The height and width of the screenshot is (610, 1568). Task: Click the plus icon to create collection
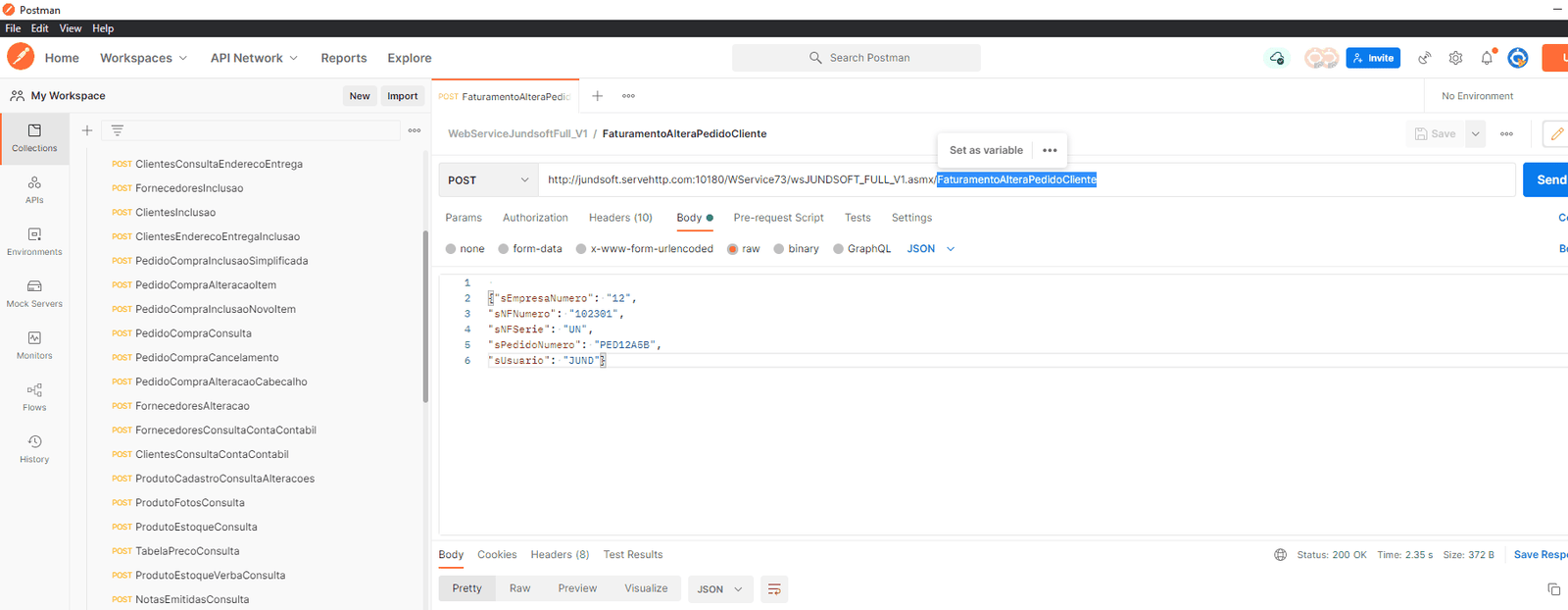click(x=87, y=130)
